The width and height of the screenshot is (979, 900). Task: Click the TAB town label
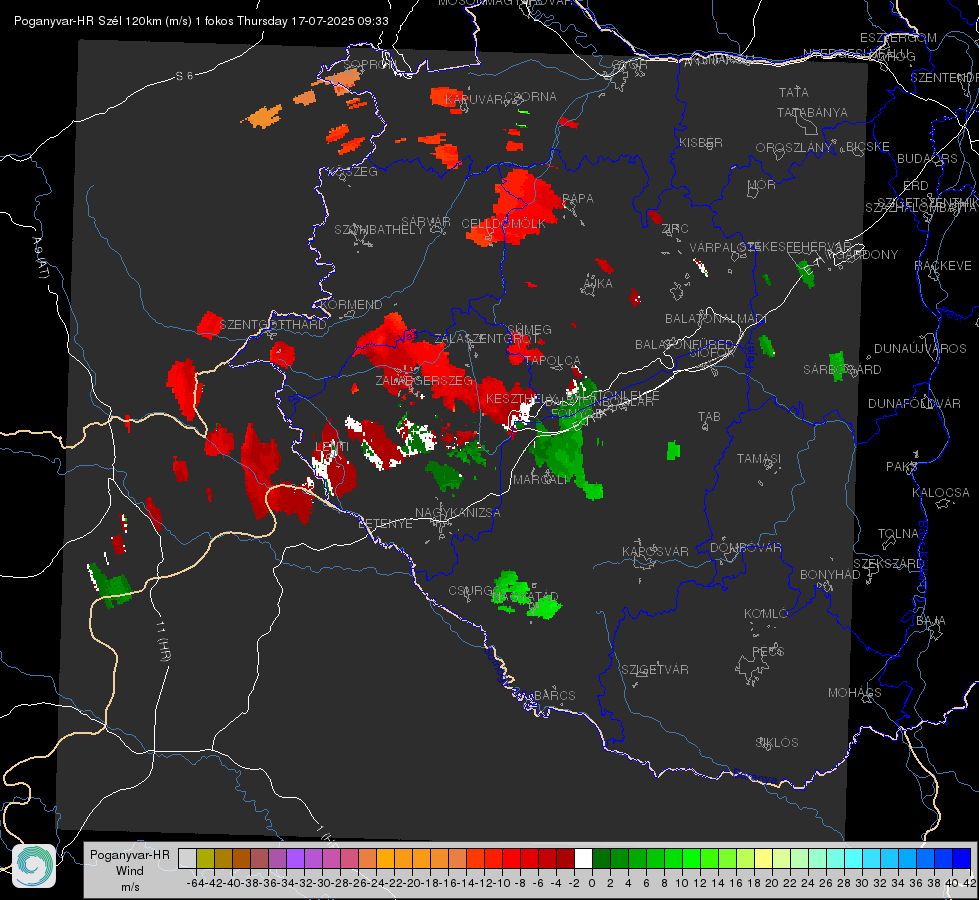point(709,417)
